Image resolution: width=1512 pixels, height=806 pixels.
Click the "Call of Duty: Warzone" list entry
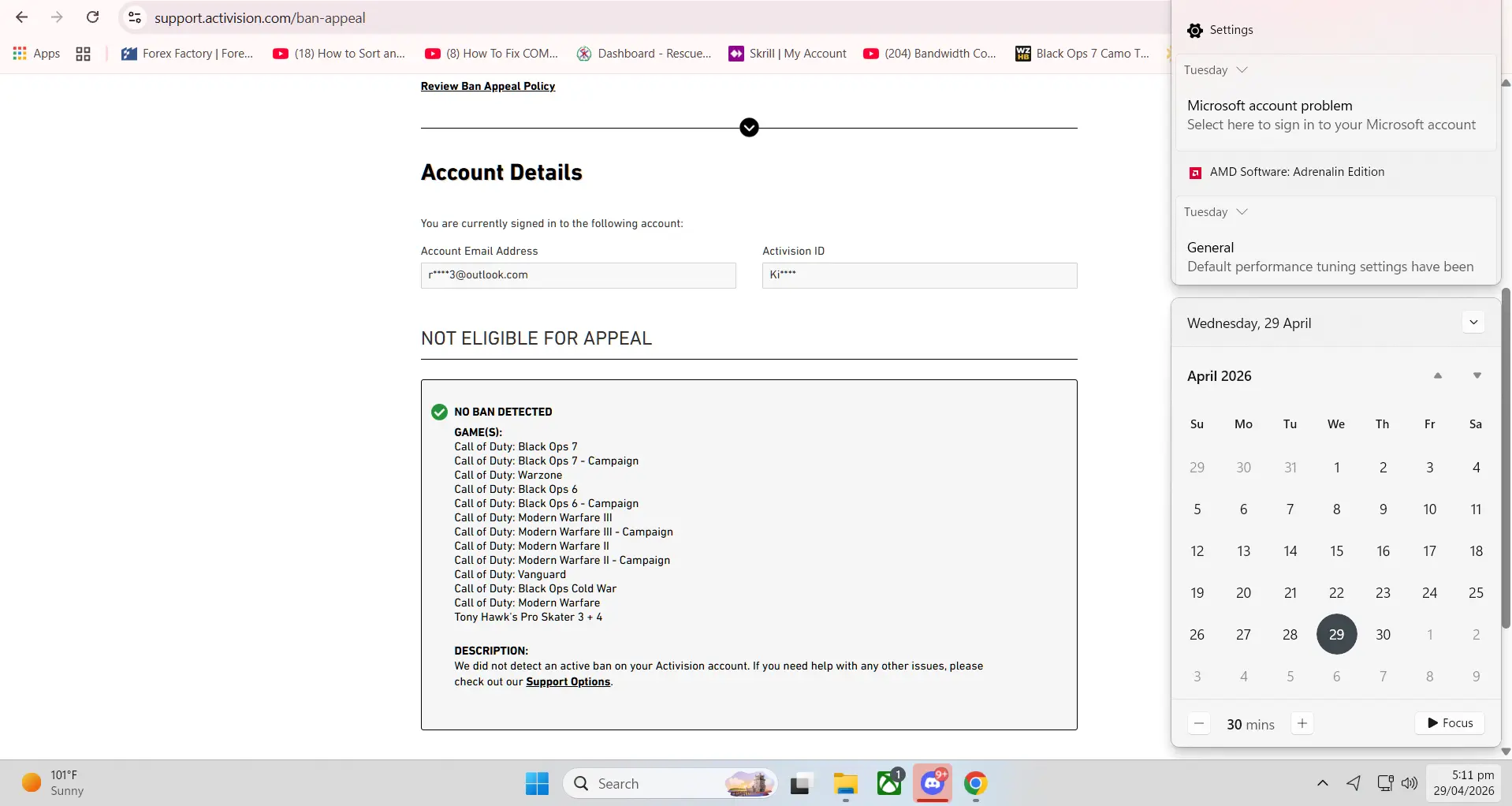(x=508, y=475)
